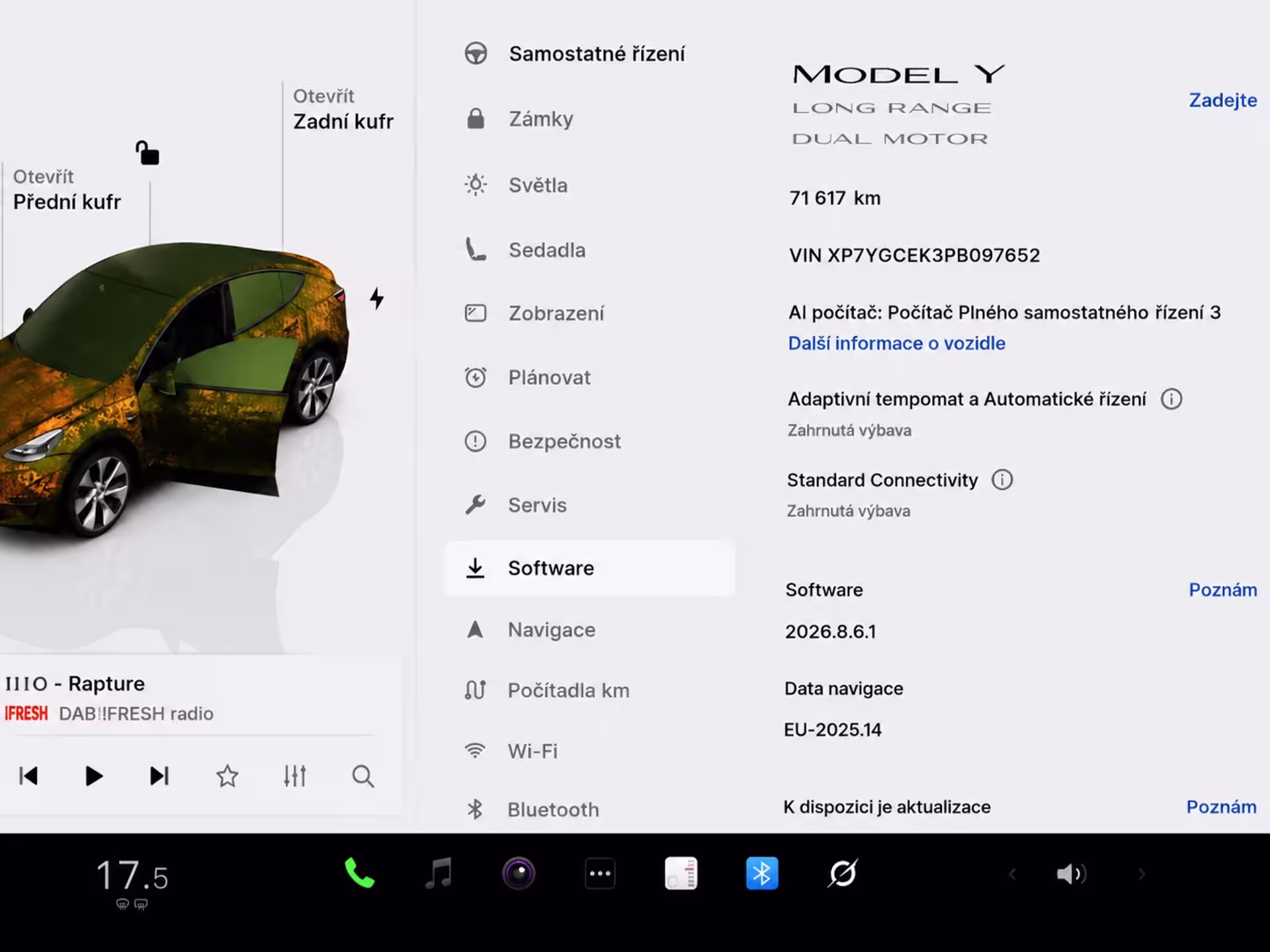Open the crossed-circle app in the dock
Screen dimensions: 1270x952
click(x=843, y=874)
